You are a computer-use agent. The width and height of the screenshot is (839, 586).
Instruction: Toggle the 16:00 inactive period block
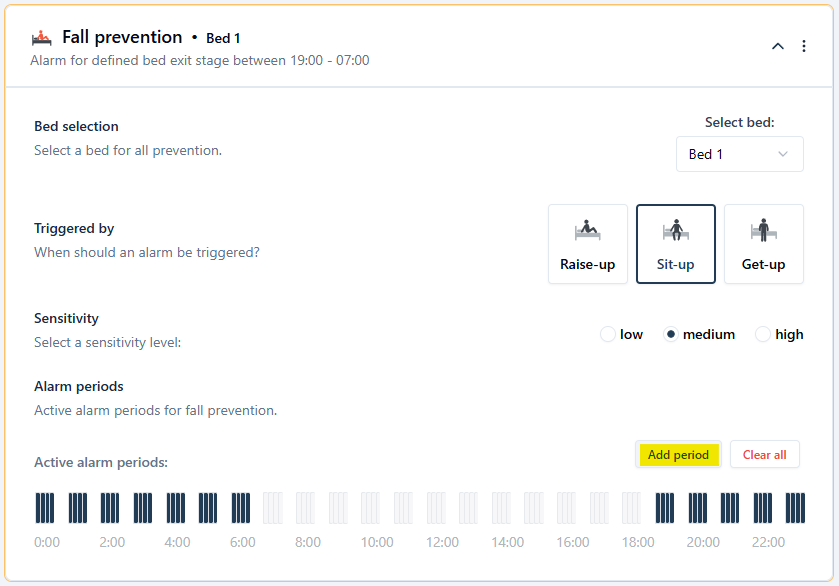coord(567,508)
